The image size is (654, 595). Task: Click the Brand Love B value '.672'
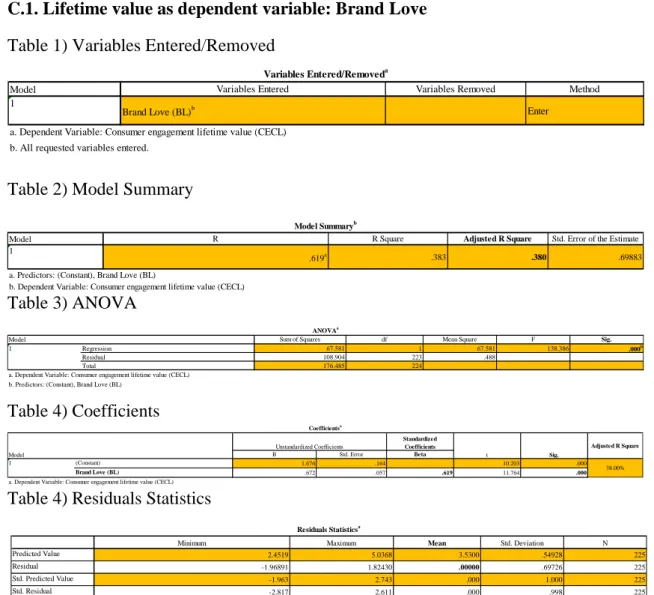click(310, 473)
